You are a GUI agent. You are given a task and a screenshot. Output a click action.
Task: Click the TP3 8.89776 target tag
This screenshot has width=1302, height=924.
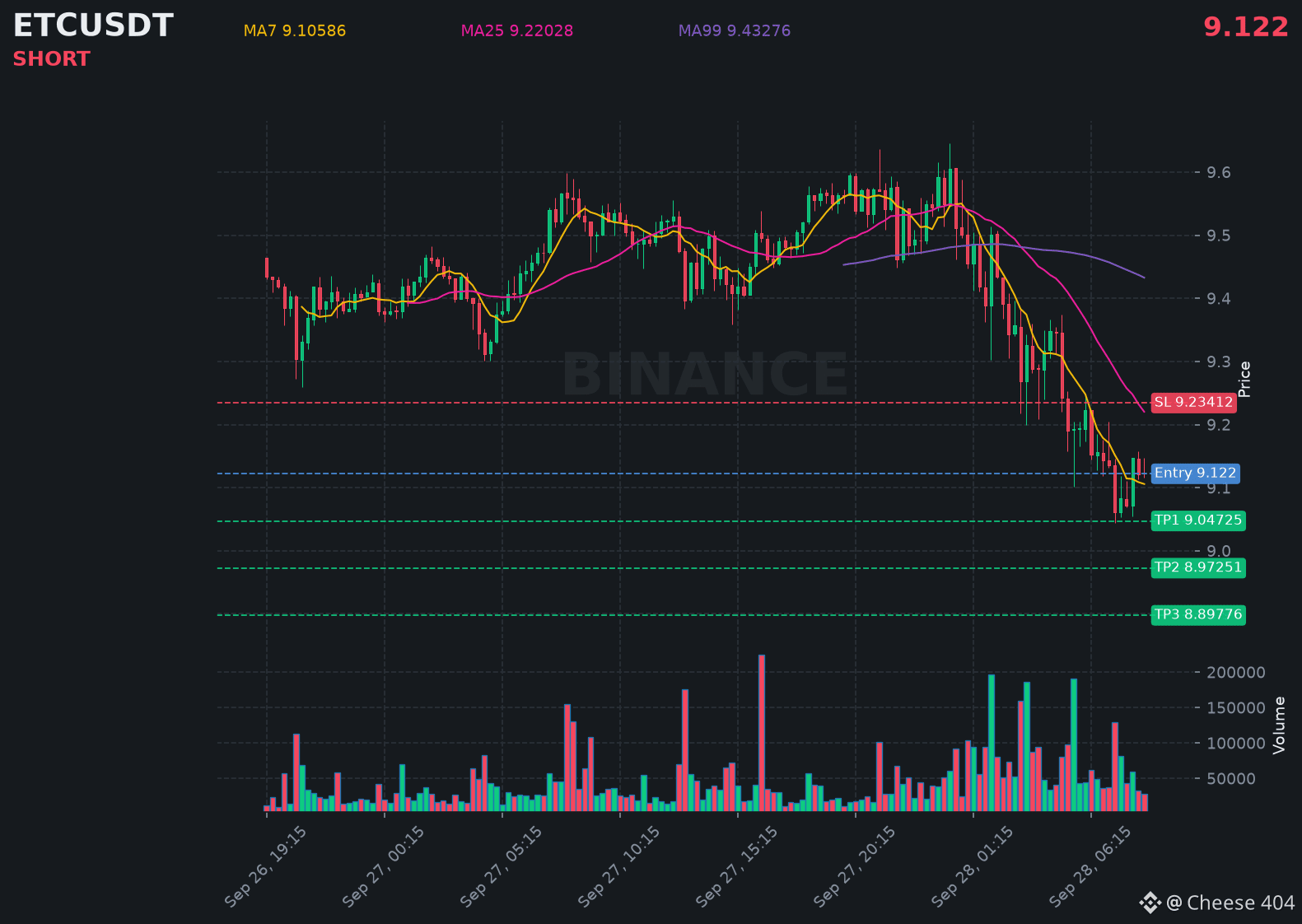coord(1198,615)
